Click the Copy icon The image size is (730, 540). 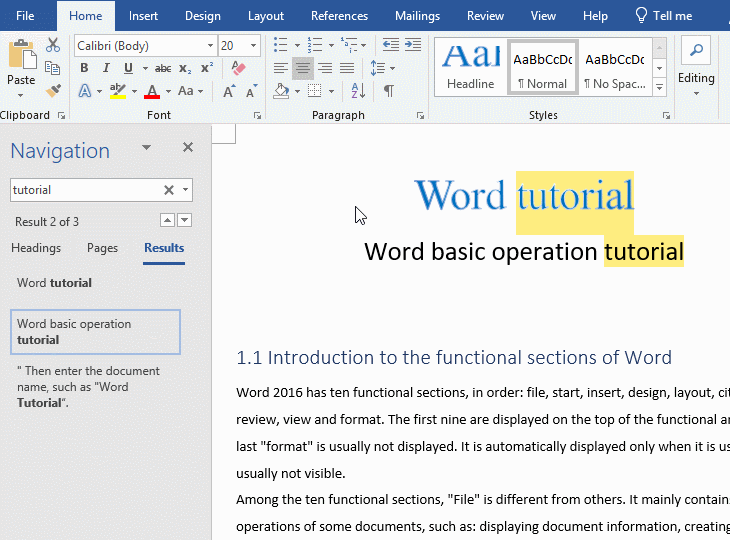pos(53,68)
